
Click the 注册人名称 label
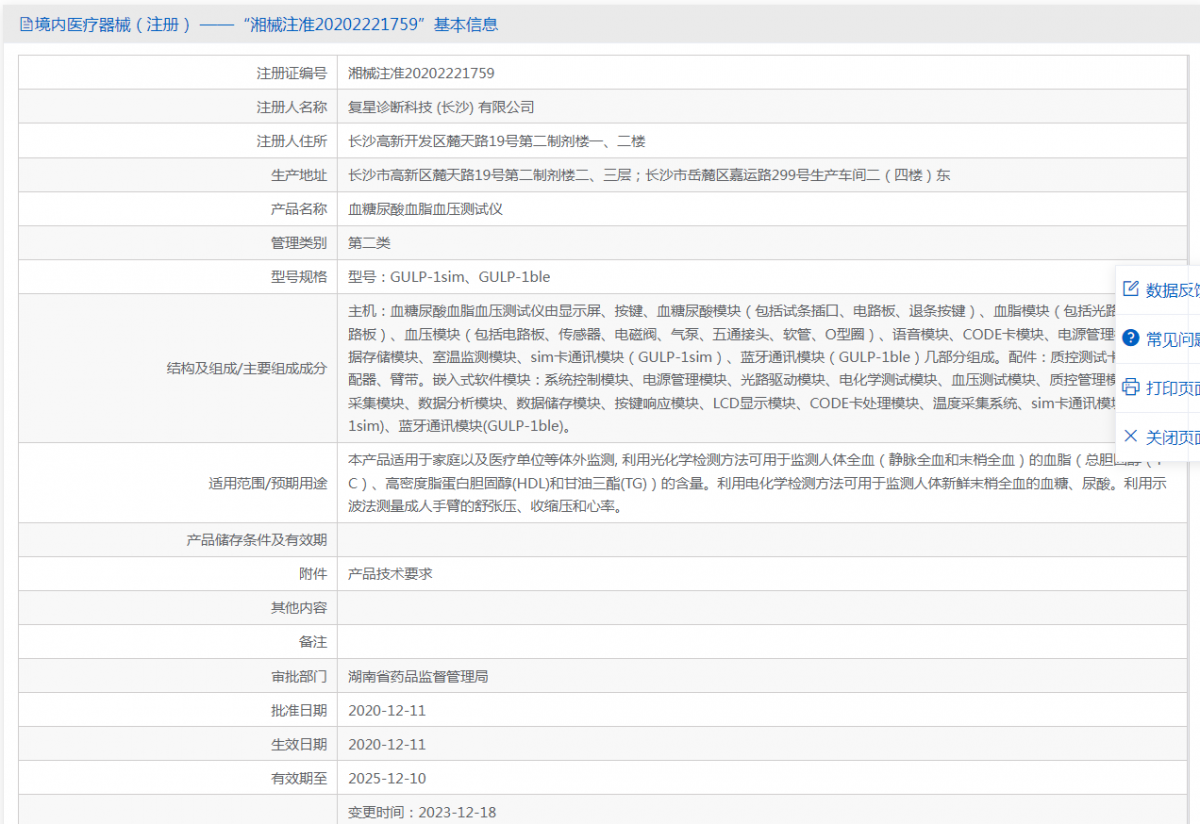click(292, 107)
